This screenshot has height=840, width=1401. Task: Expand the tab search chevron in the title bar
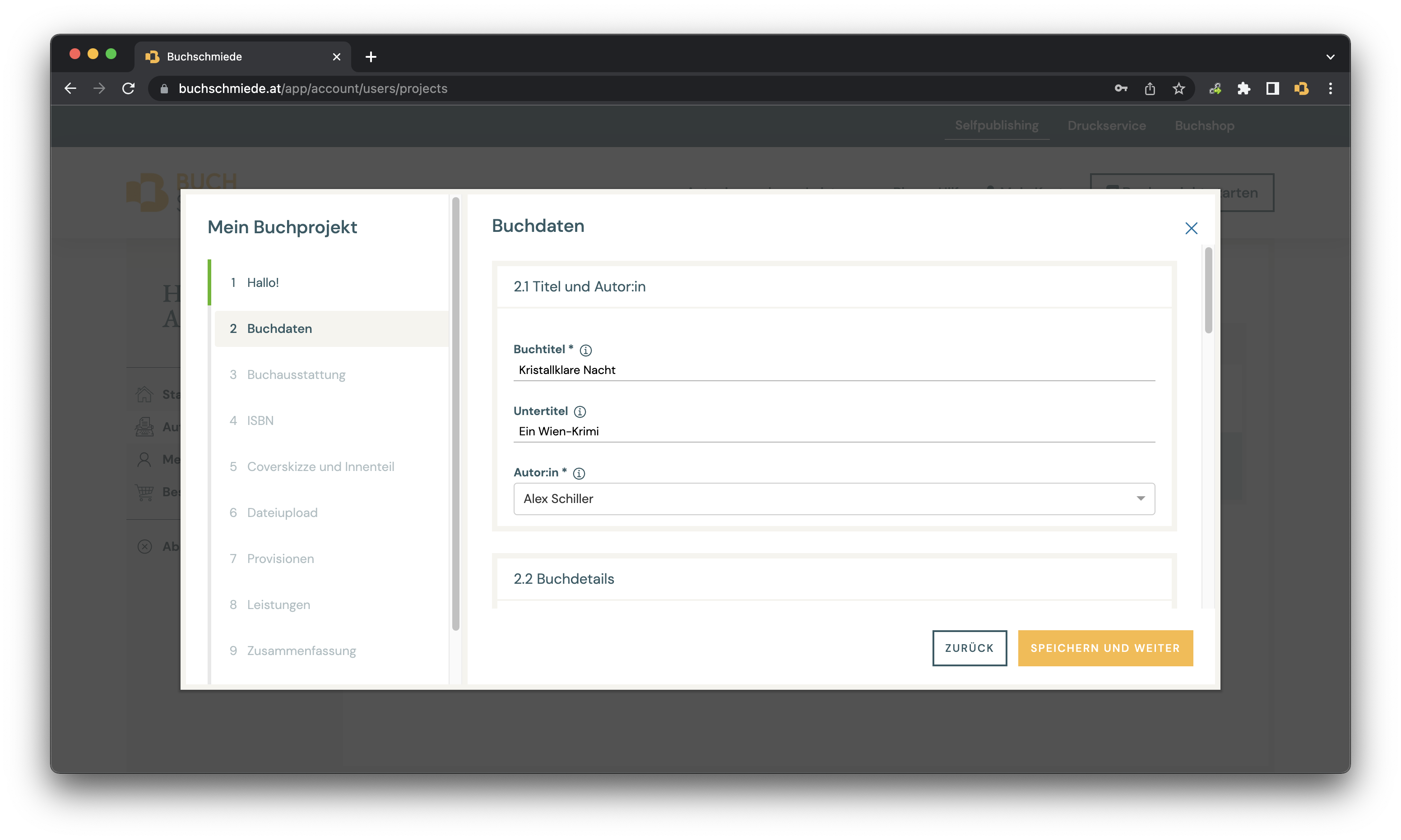[x=1330, y=56]
